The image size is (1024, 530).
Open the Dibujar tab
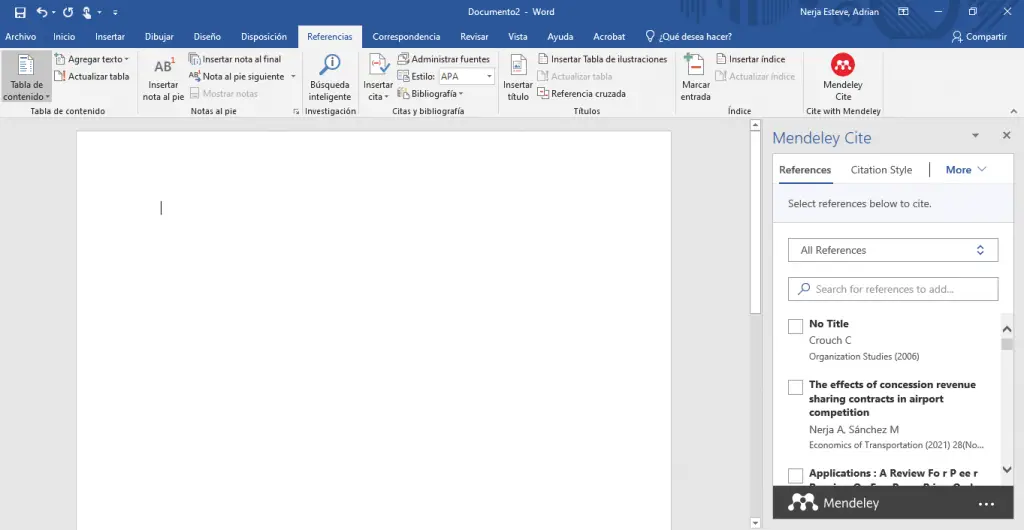159,37
